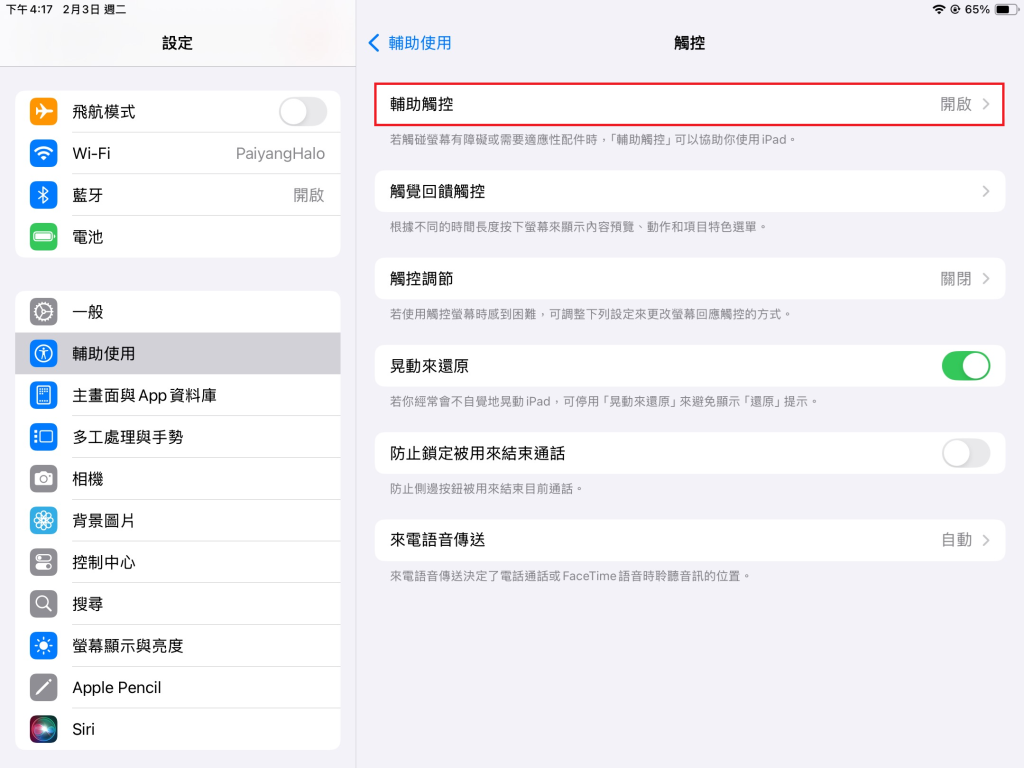The width and height of the screenshot is (1024, 768).
Task: Tap the Apple Pencil icon
Action: 43,688
